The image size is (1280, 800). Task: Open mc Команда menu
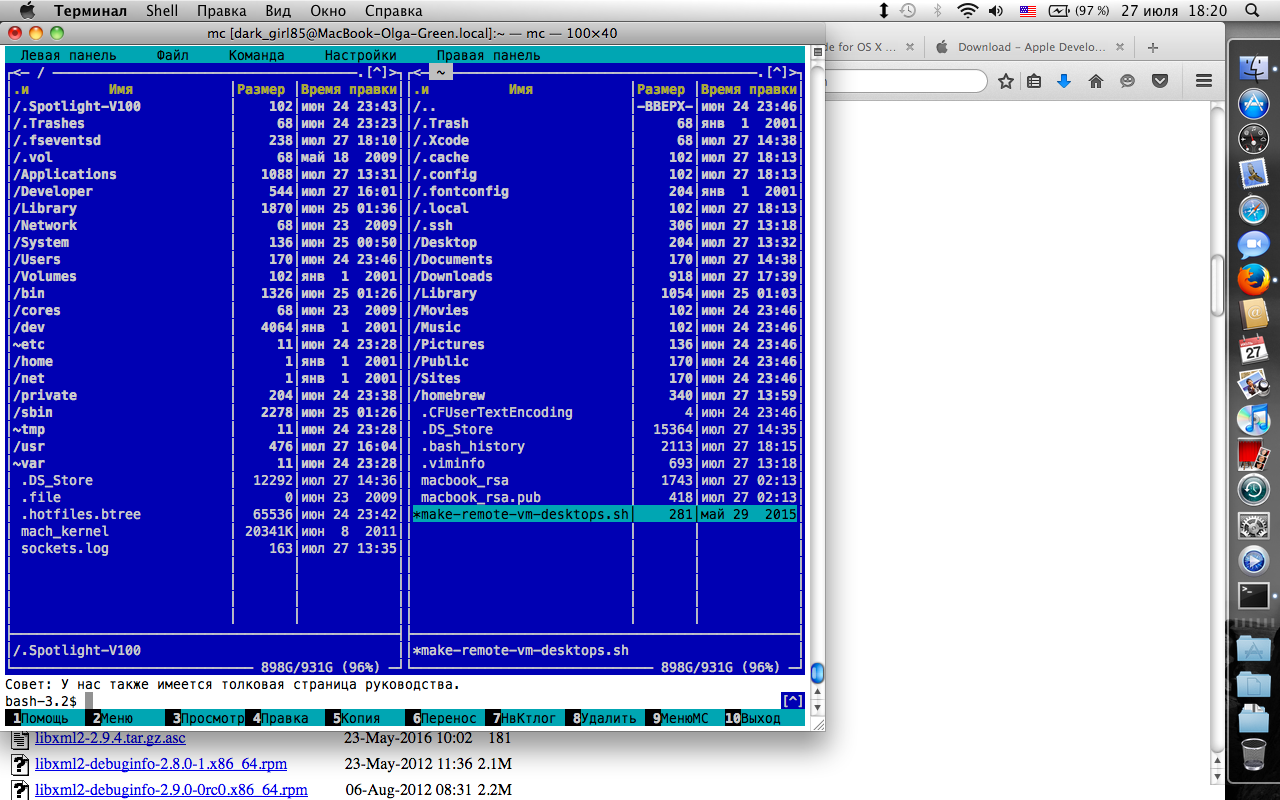tap(257, 55)
